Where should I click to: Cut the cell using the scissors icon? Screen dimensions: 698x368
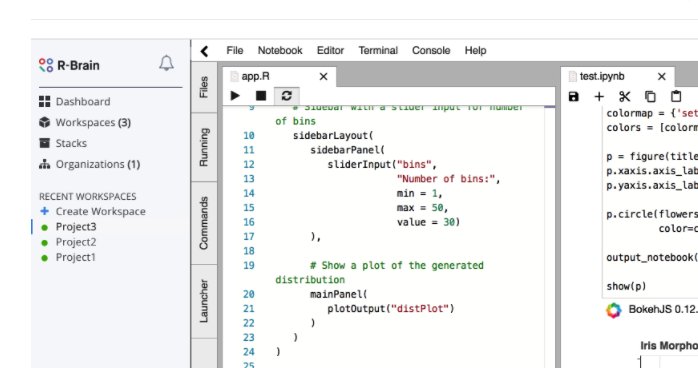(625, 97)
